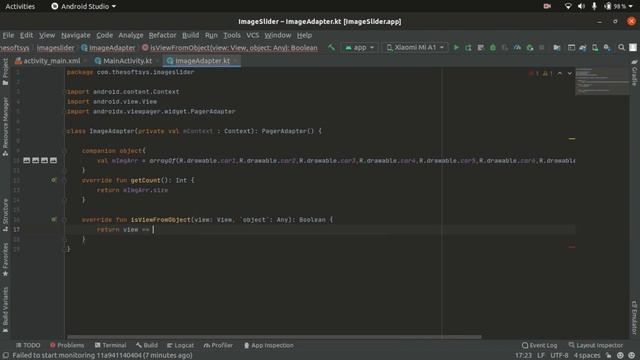Collapse the companion object fold marker
The width and height of the screenshot is (640, 360).
[64, 151]
